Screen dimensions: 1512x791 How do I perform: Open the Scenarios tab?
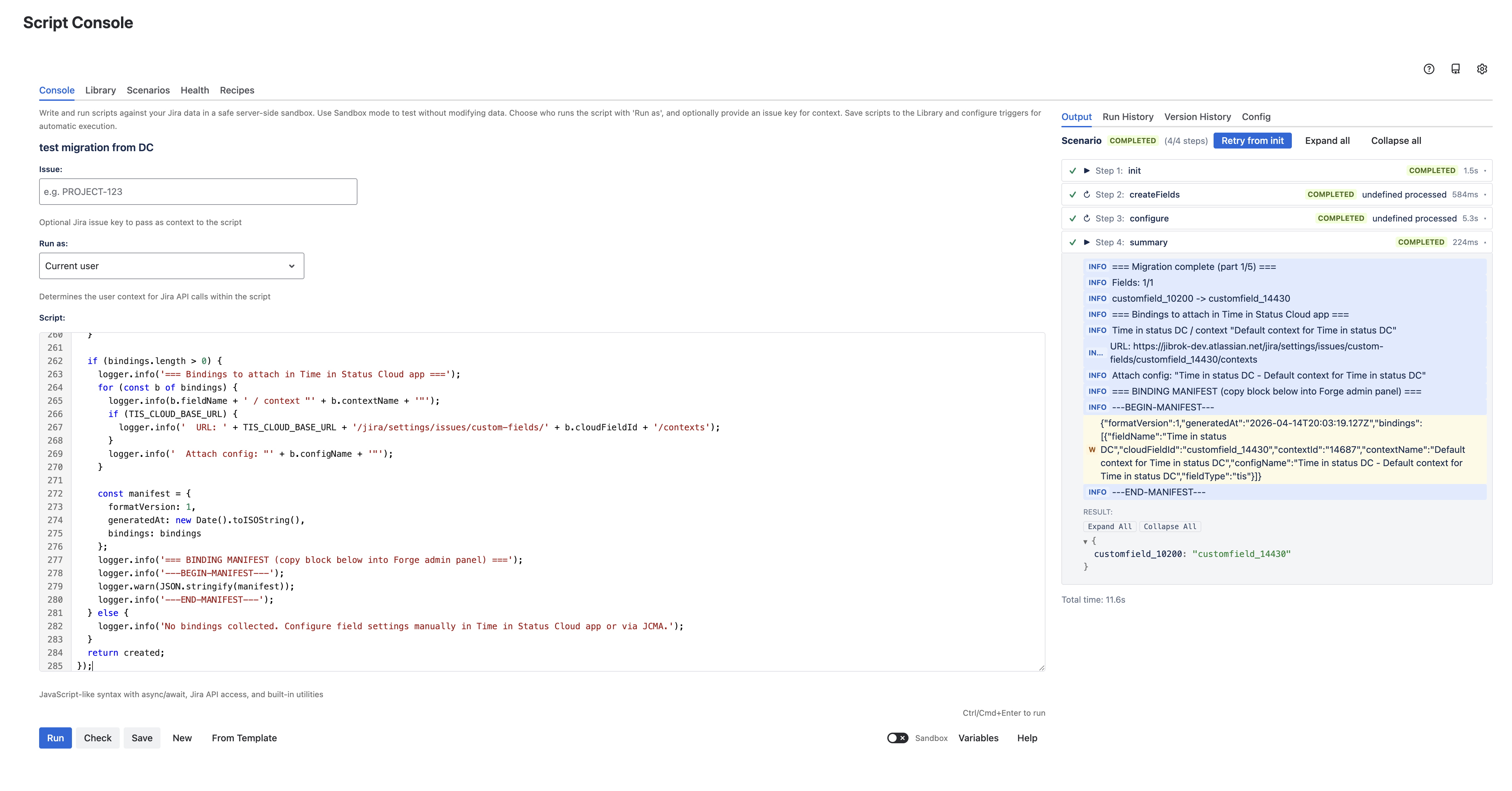tap(148, 90)
